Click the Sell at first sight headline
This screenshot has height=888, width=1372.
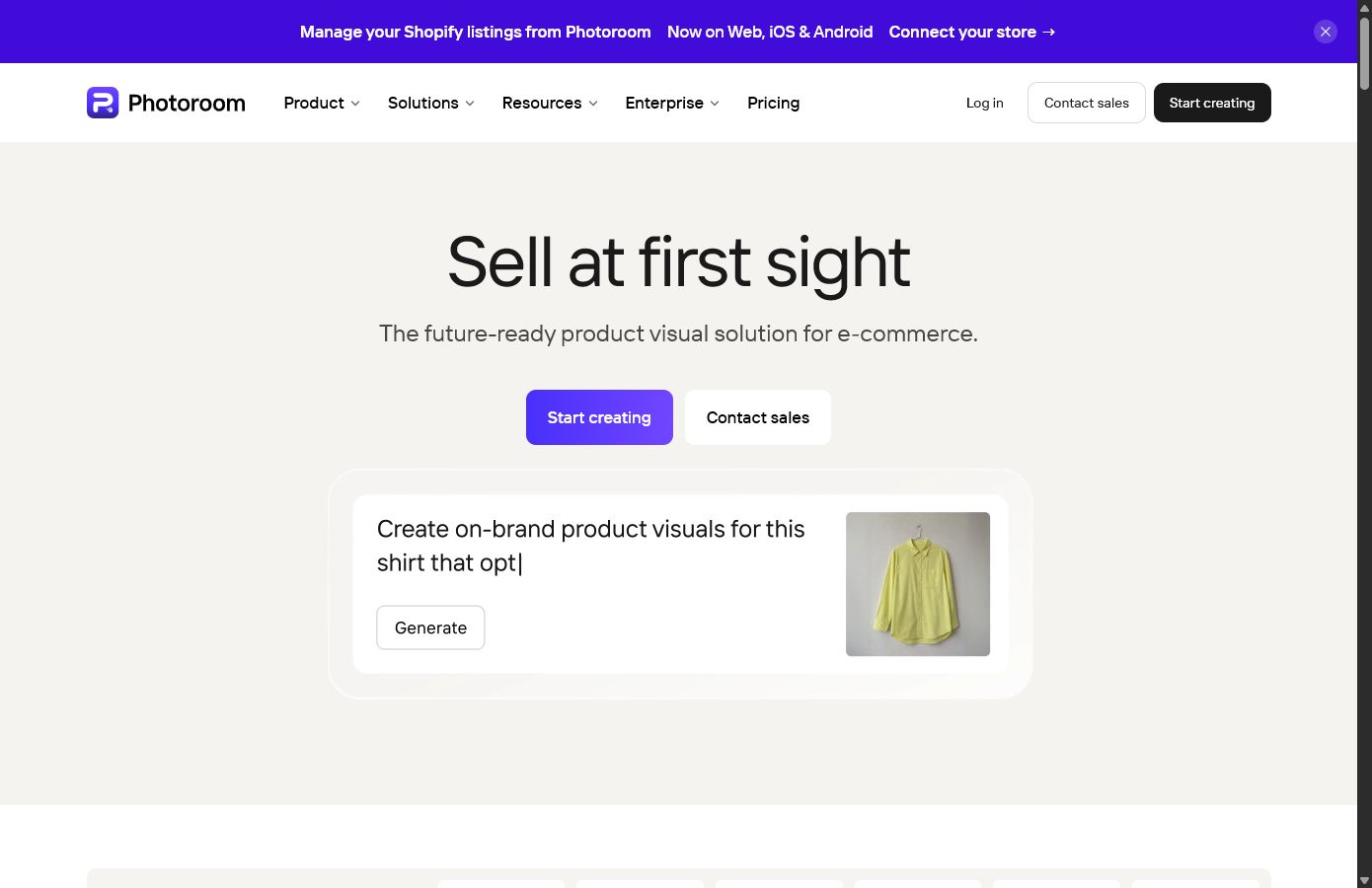[679, 262]
